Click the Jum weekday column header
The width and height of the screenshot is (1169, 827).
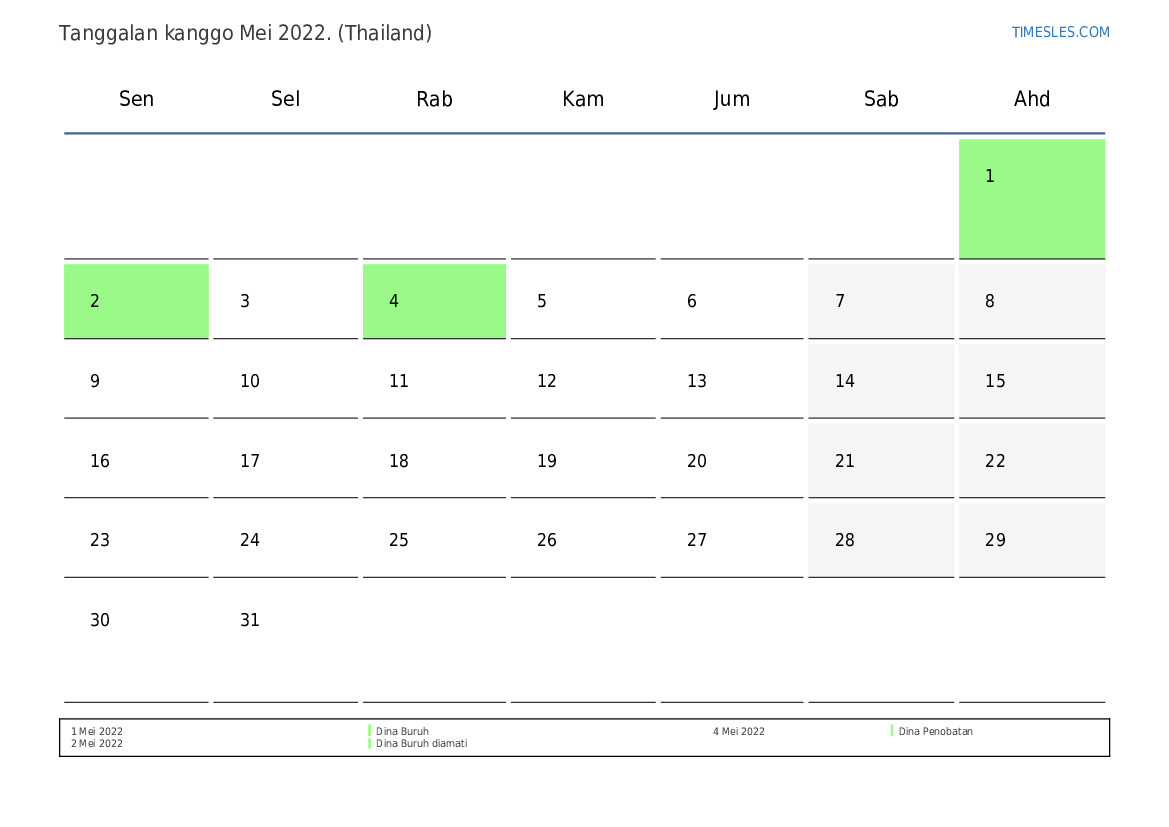[x=731, y=99]
